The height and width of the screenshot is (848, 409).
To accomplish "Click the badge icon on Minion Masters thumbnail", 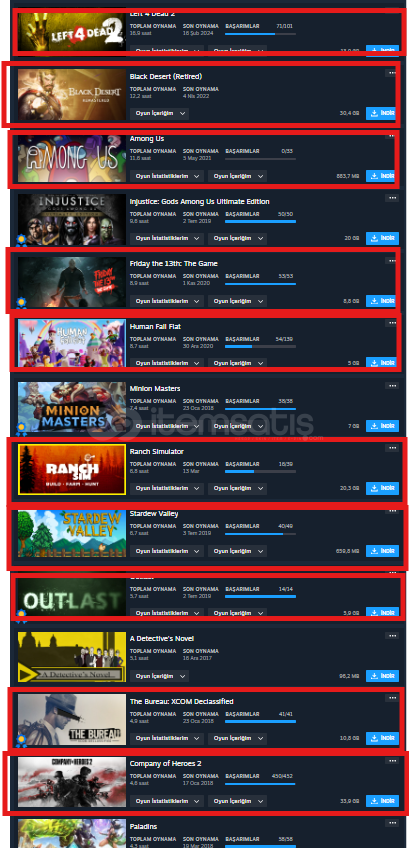I will 22,429.
